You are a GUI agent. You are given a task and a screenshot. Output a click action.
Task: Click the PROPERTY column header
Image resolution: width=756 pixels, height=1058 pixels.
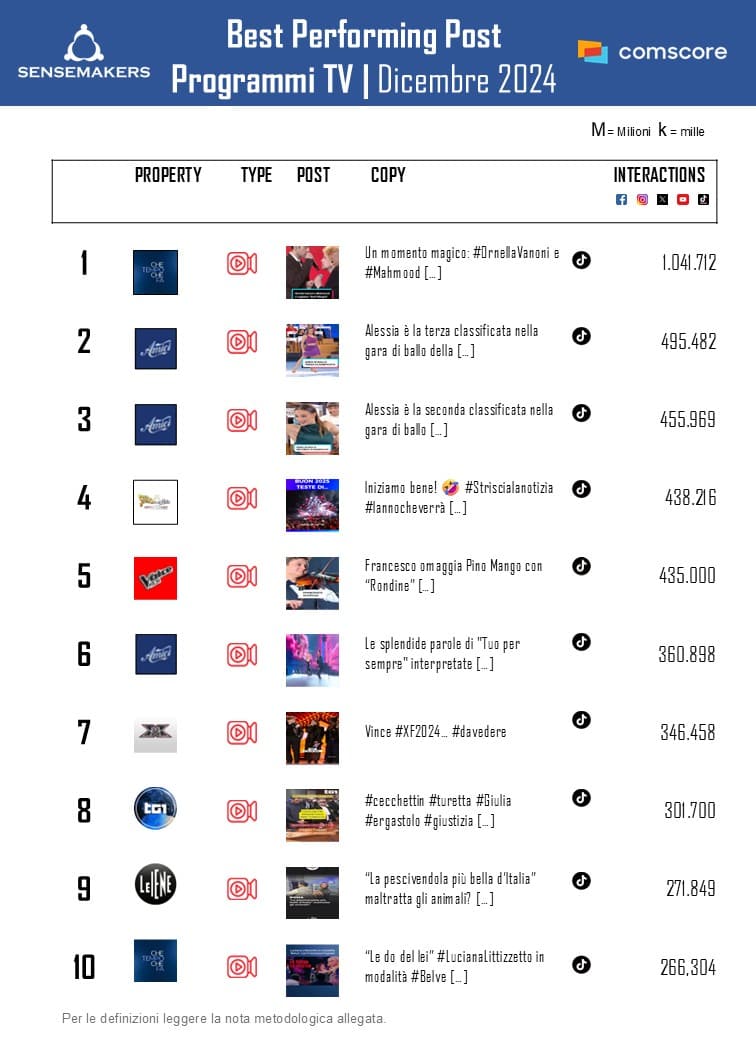168,175
